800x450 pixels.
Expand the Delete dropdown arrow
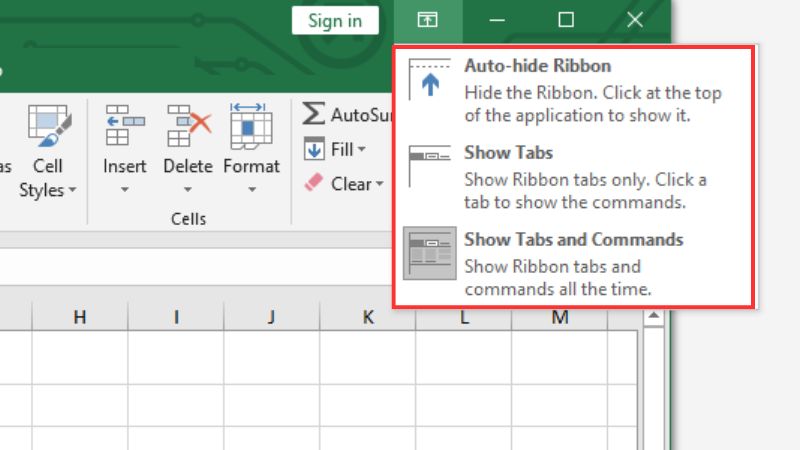[x=188, y=188]
